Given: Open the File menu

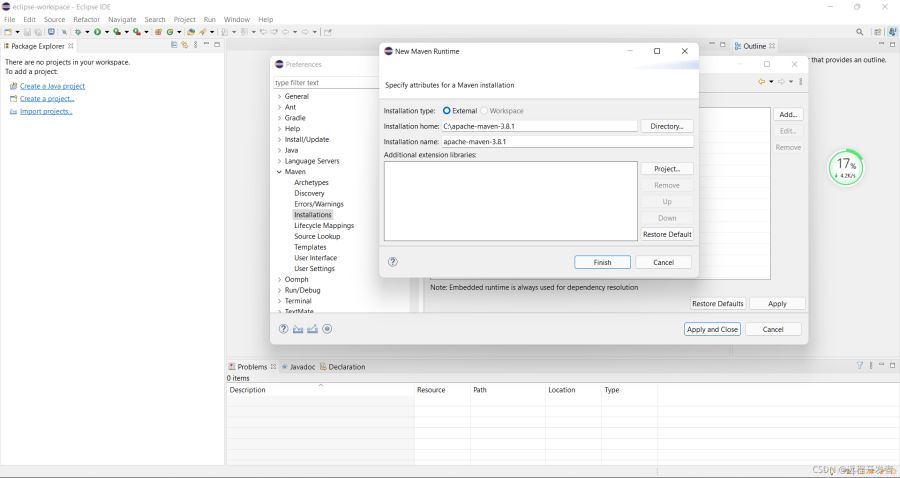Looking at the screenshot, I should (10, 20).
